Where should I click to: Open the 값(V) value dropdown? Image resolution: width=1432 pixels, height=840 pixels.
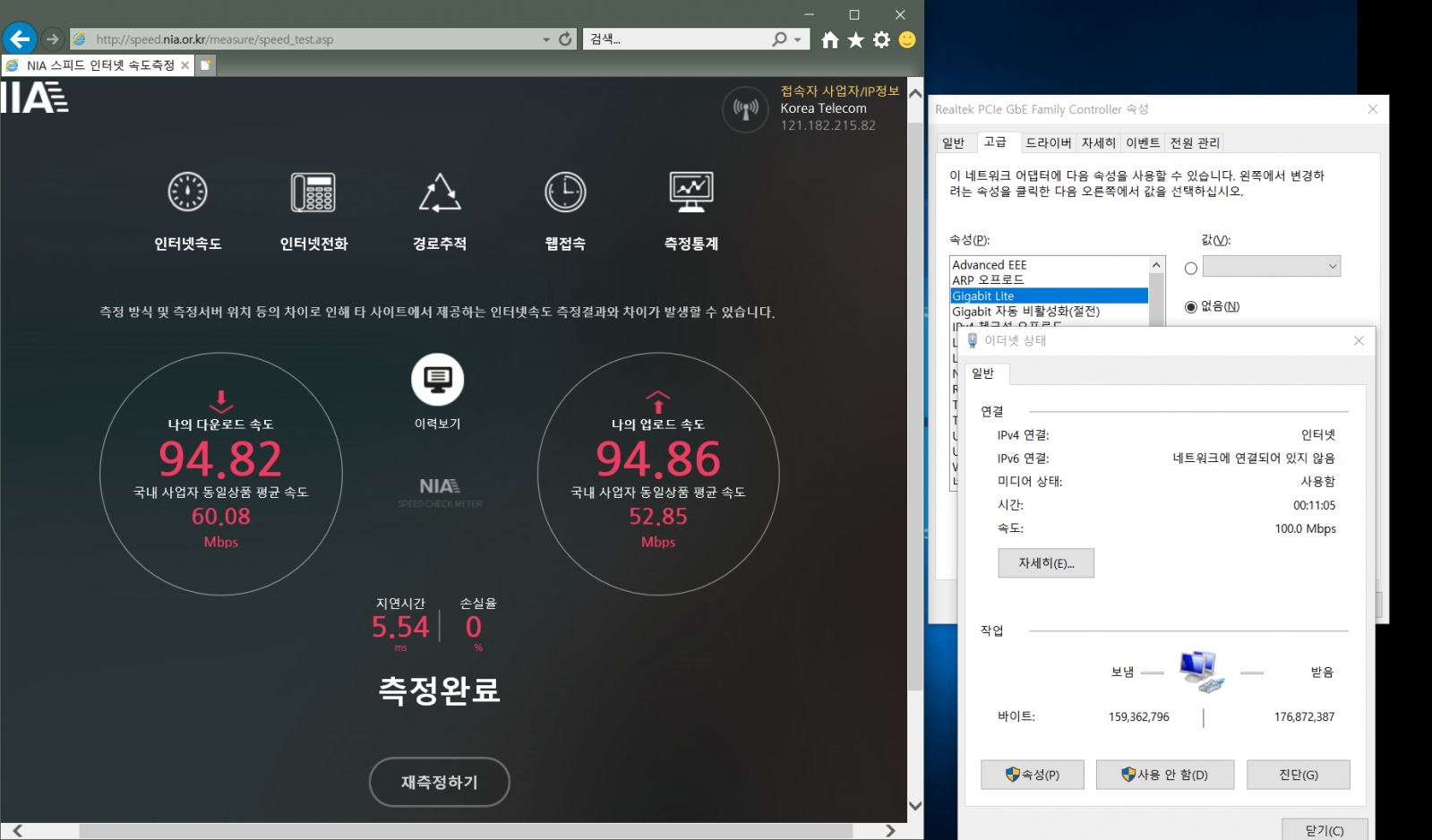(1272, 266)
